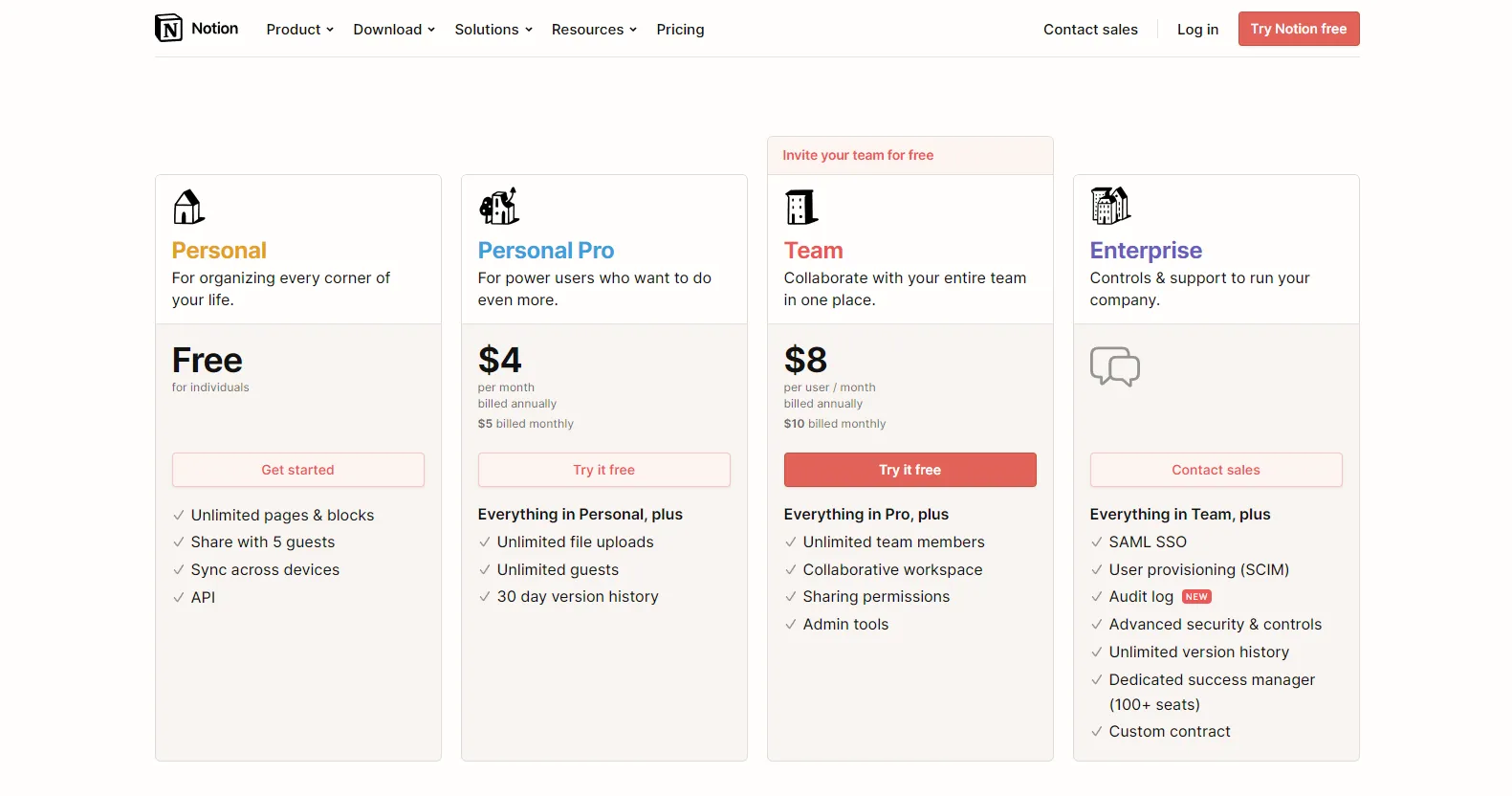This screenshot has width=1512, height=796.
Task: Expand the Solutions dropdown
Action: (493, 30)
